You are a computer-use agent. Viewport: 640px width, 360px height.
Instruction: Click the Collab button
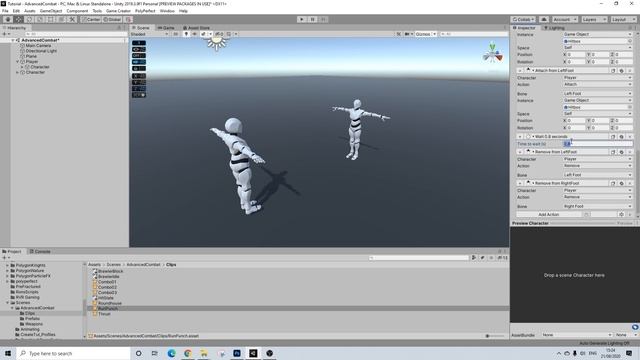tap(523, 19)
